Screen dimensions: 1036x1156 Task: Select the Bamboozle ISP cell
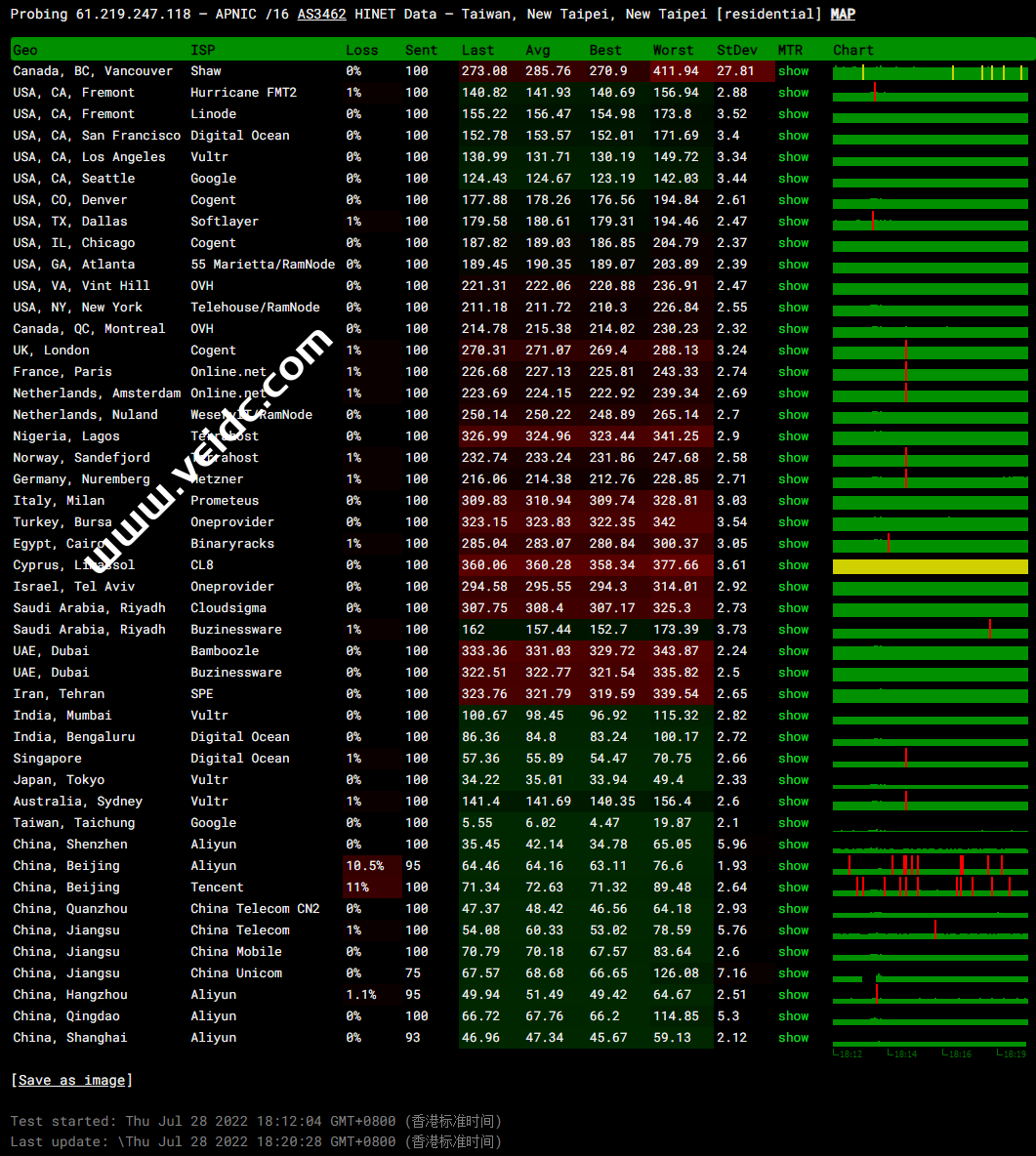point(225,650)
